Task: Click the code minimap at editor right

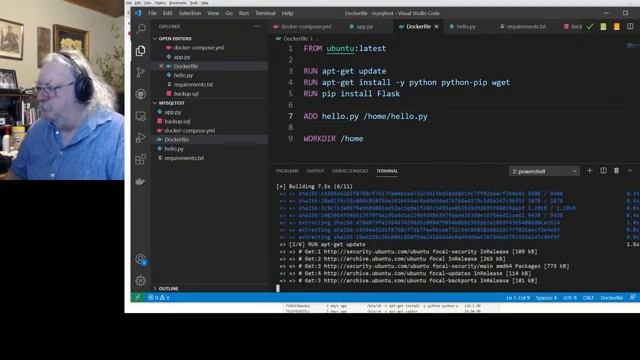Action: 632,45
